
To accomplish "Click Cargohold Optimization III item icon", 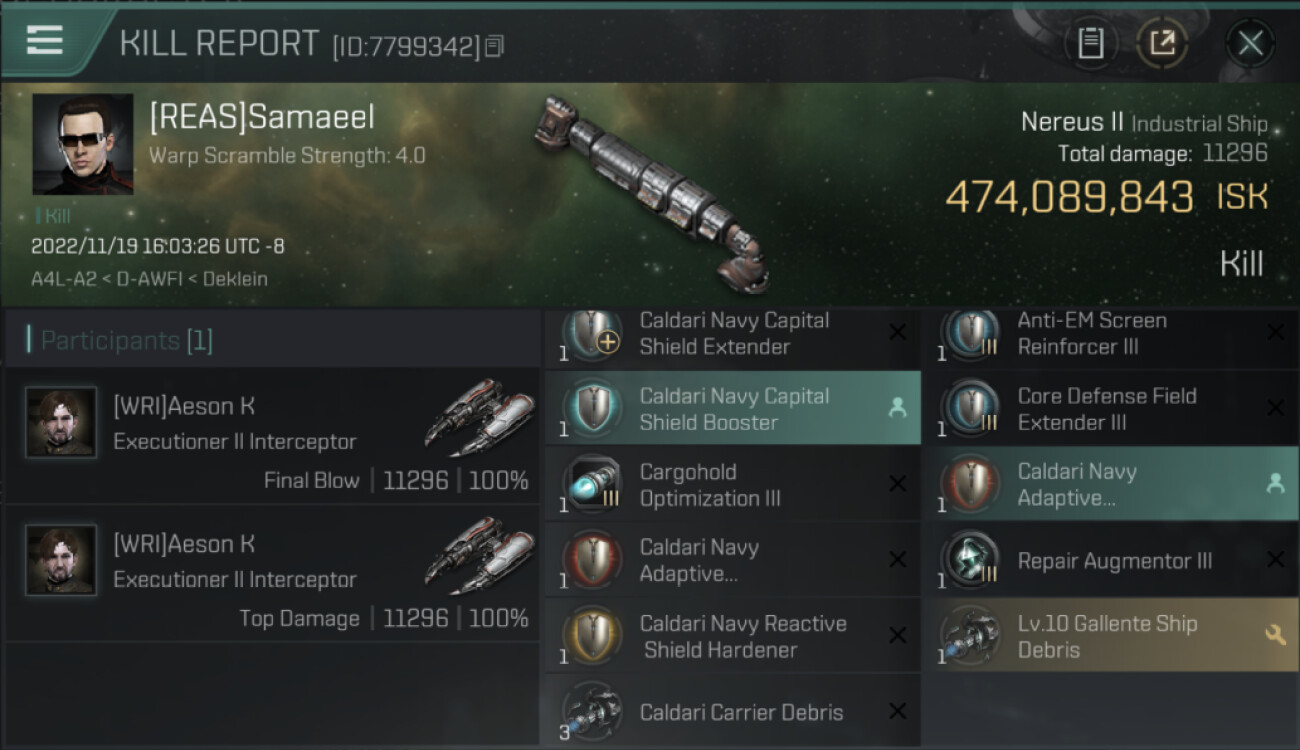I will tap(592, 484).
